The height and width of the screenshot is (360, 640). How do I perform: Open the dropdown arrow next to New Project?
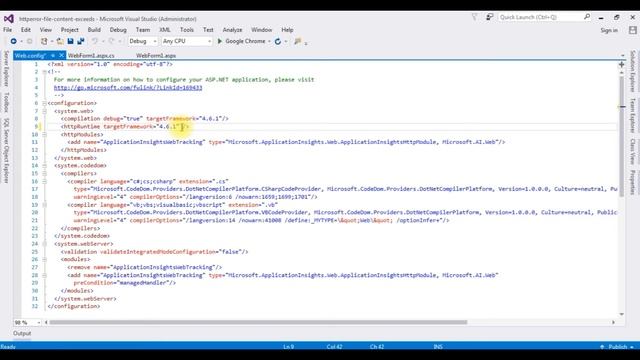pos(51,41)
